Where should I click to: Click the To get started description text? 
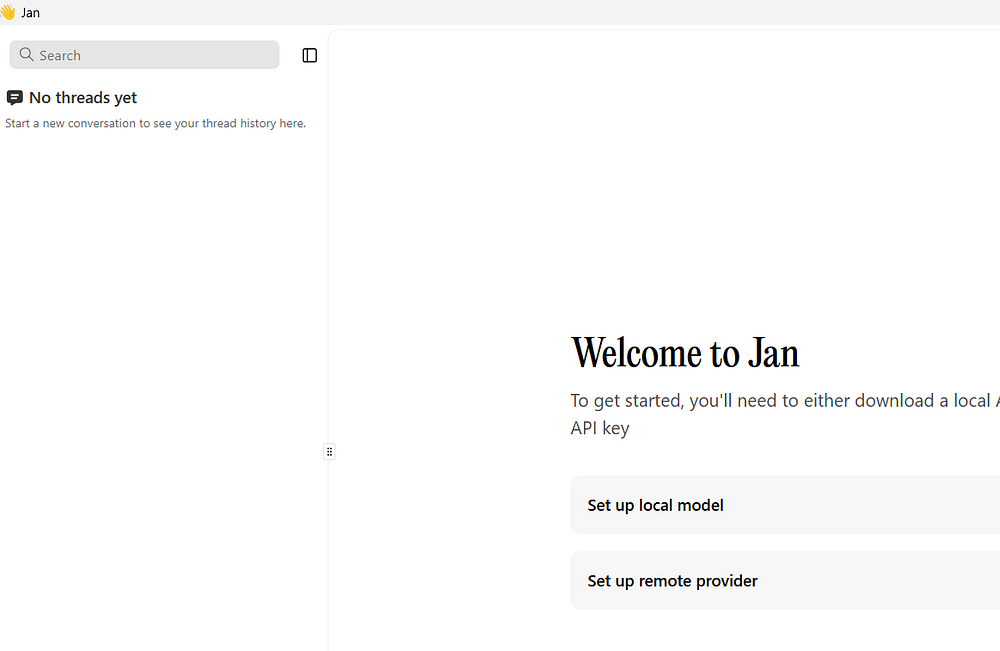coord(785,414)
